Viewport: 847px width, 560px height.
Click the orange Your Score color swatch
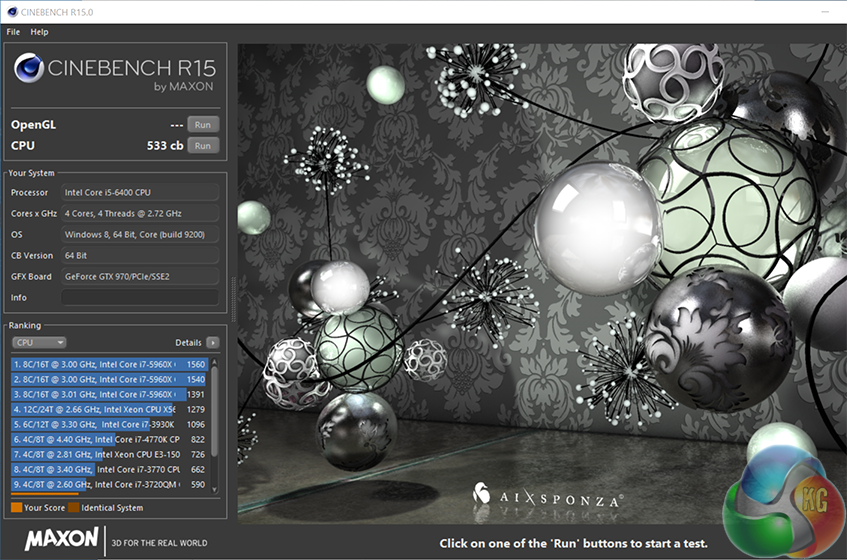(16, 508)
